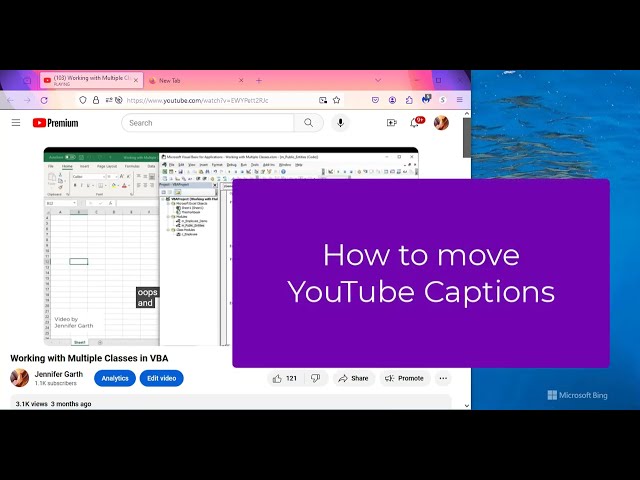Click the browser forward arrow
Screen dimensions: 640x480
[27, 100]
